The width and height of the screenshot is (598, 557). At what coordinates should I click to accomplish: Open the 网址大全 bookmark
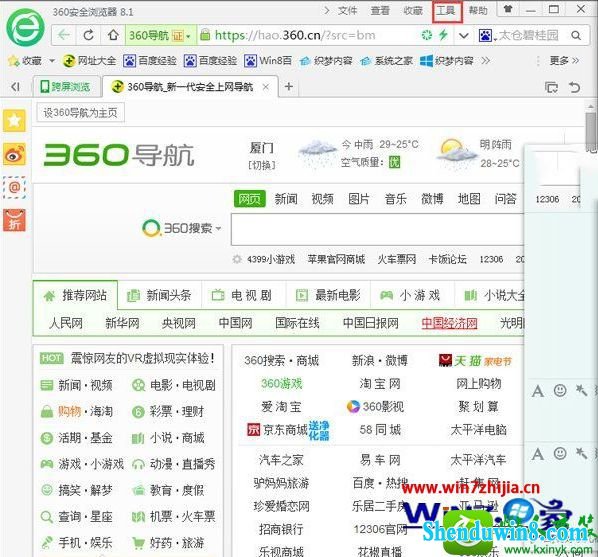89,61
